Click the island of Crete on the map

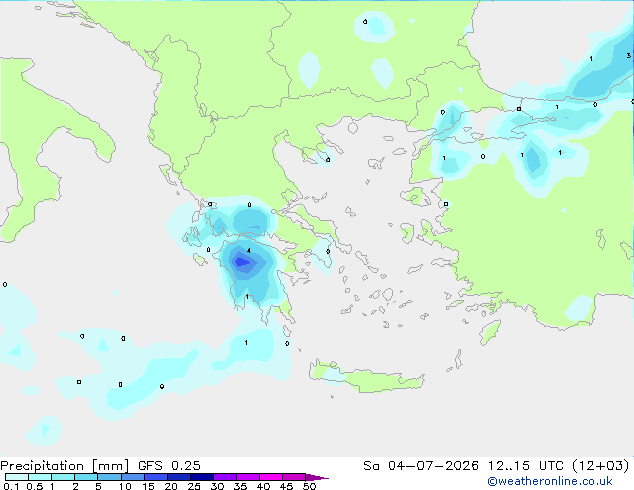point(367,377)
